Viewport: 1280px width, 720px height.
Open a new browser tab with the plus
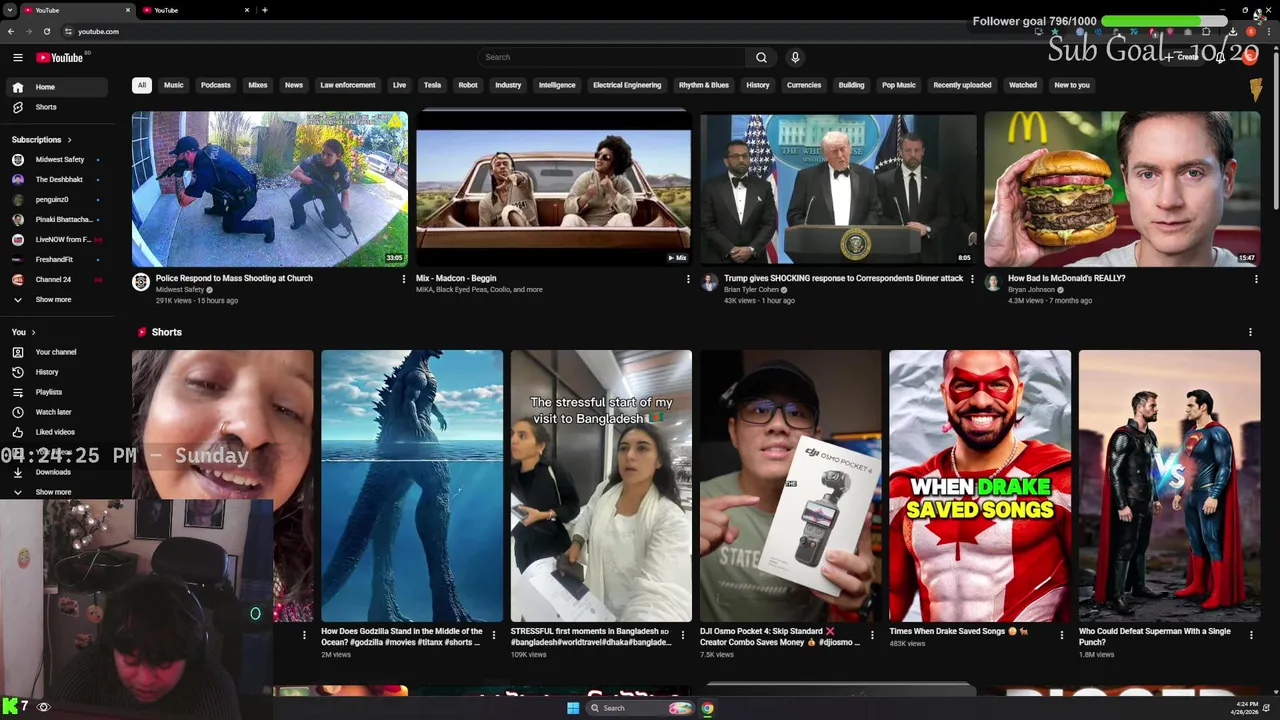[264, 10]
